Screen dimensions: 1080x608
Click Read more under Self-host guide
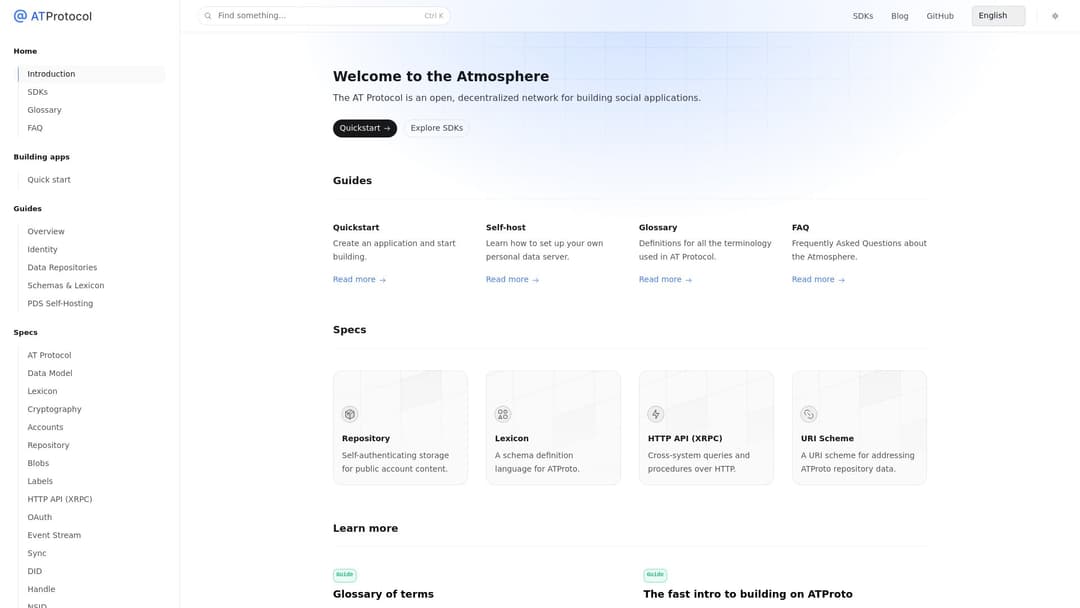tap(512, 280)
